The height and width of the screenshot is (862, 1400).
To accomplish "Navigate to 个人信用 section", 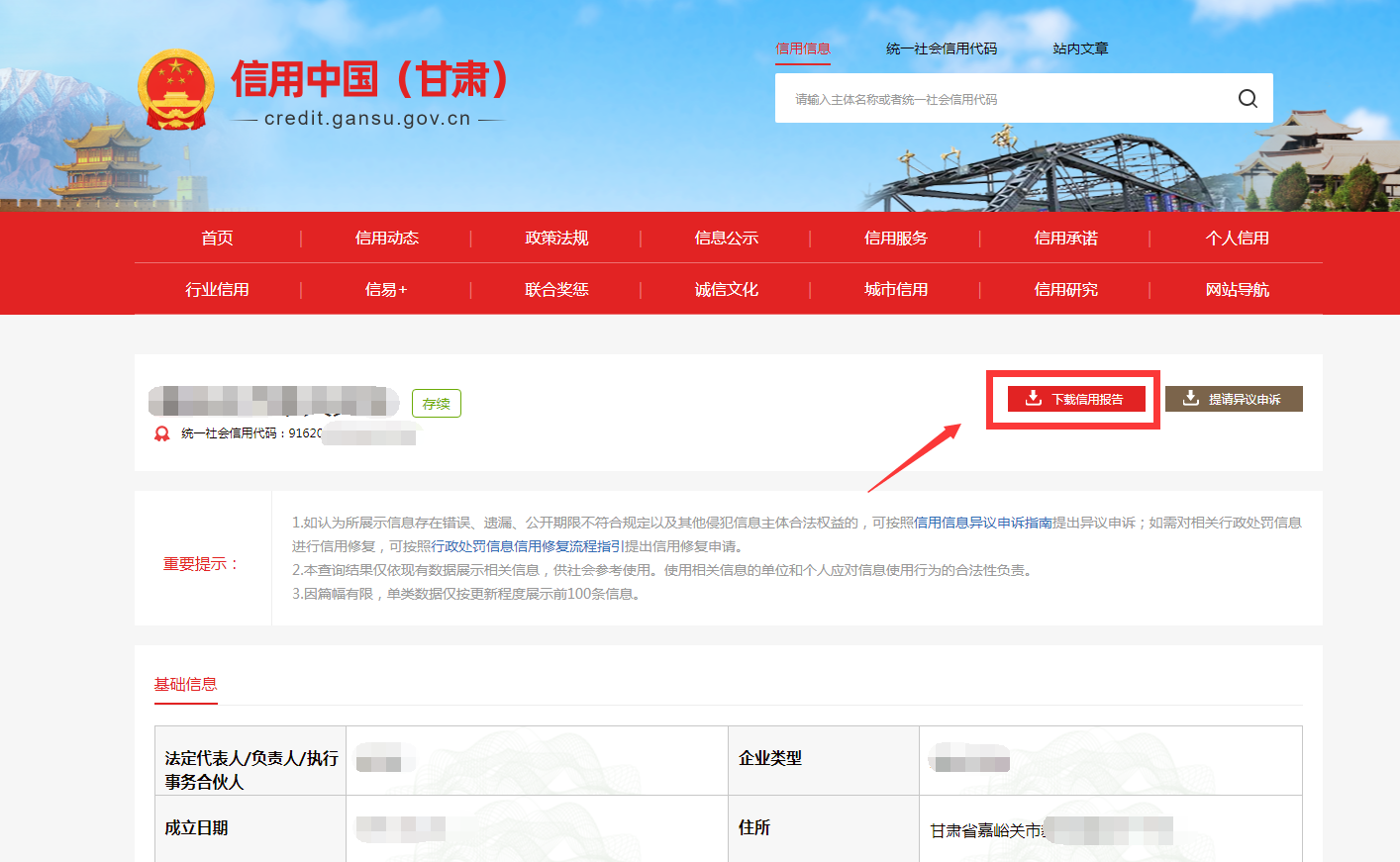I will coord(1237,238).
